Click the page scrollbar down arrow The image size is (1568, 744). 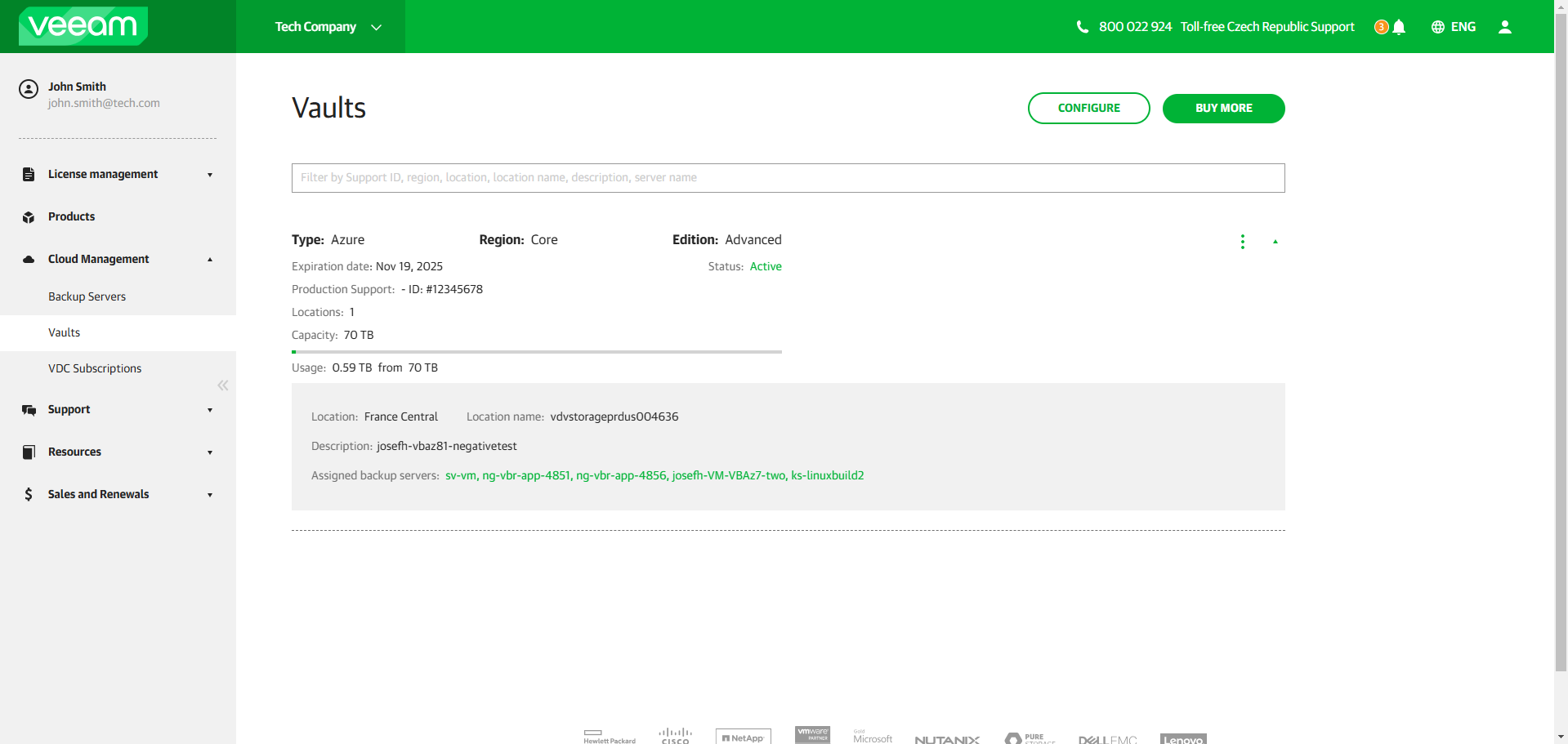pos(1561,737)
